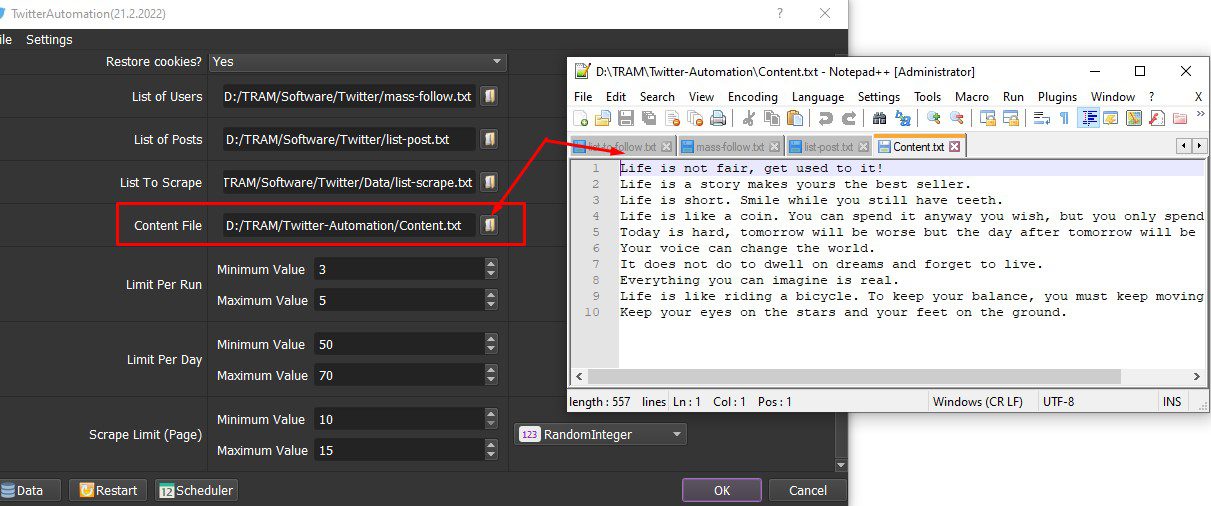This screenshot has width=1211, height=506.
Task: Click the OK button
Action: click(x=722, y=490)
